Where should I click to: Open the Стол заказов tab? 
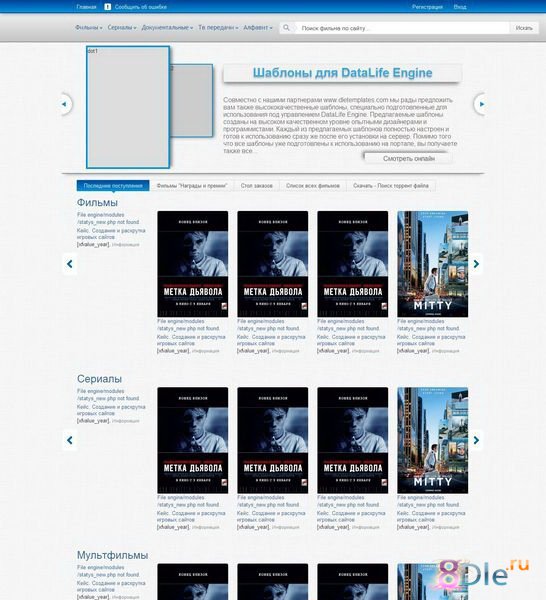257,186
